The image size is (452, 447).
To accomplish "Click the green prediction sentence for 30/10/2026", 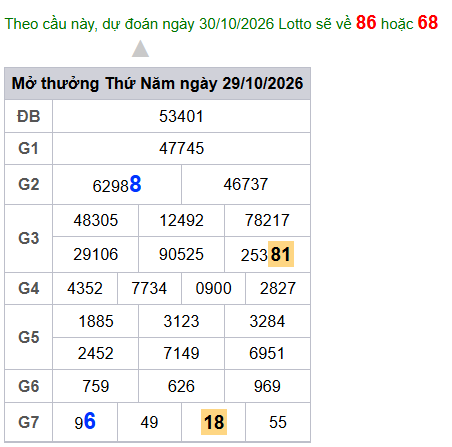I will [x=221, y=23].
